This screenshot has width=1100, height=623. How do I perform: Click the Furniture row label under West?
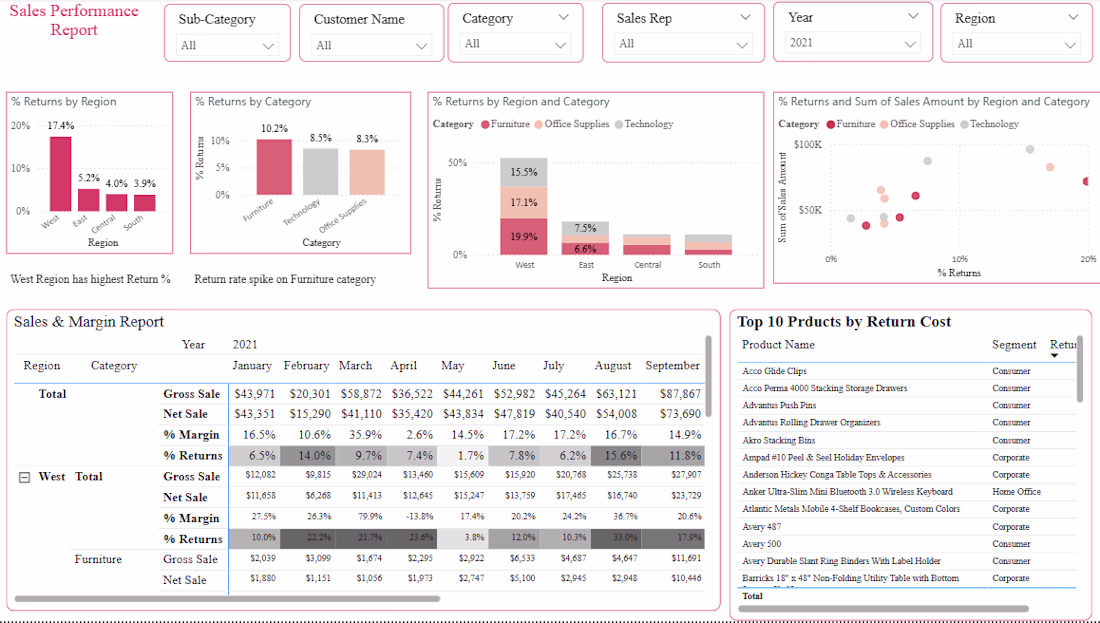[98, 560]
